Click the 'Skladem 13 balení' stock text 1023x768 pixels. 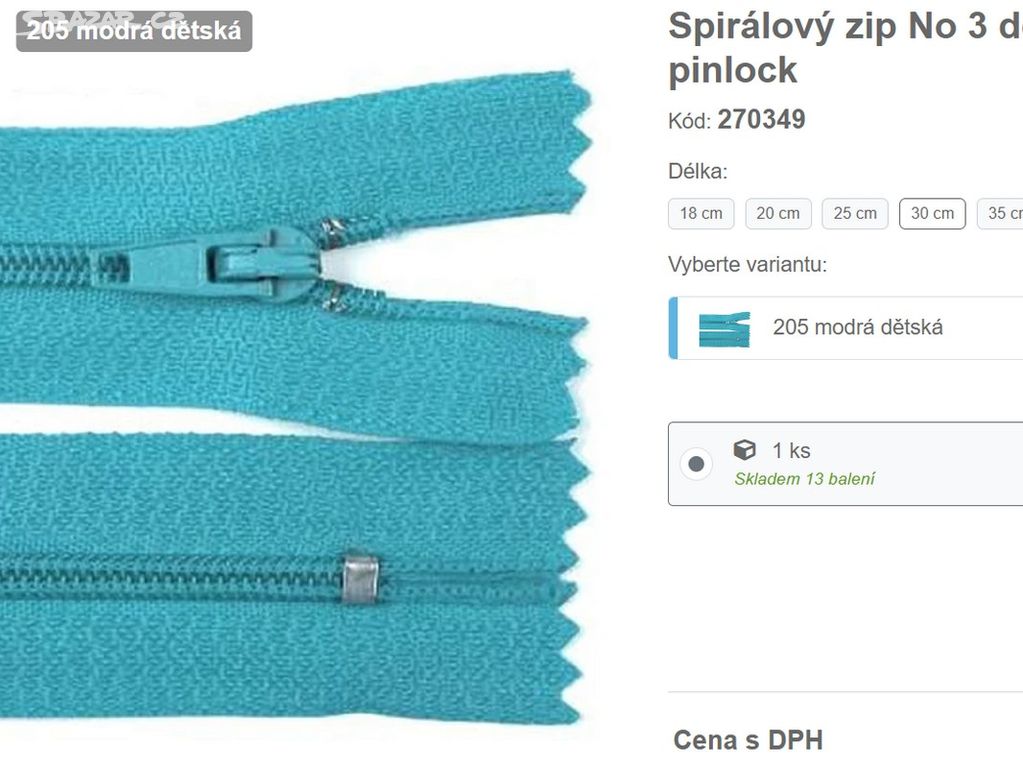804,479
